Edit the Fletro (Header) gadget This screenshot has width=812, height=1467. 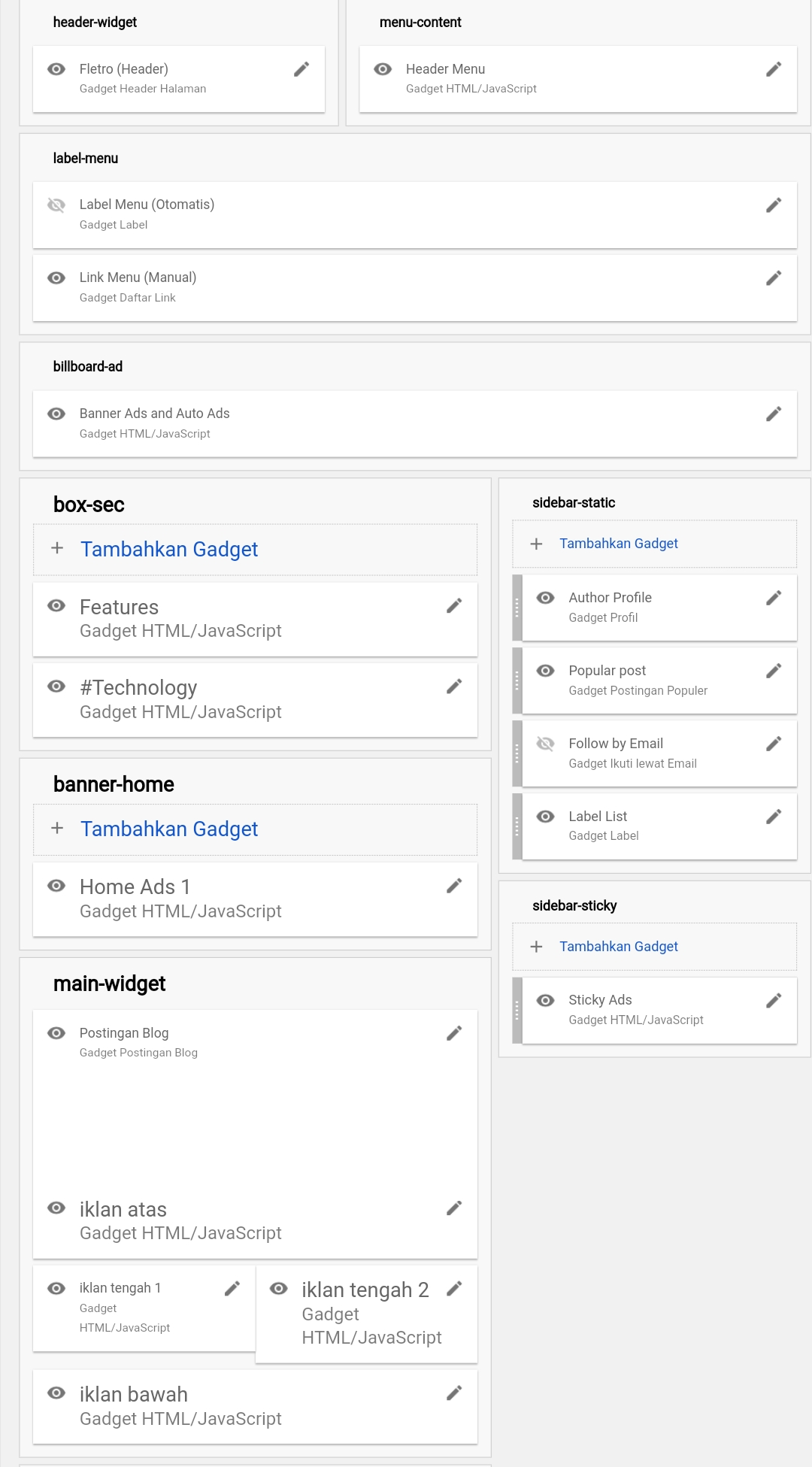301,69
